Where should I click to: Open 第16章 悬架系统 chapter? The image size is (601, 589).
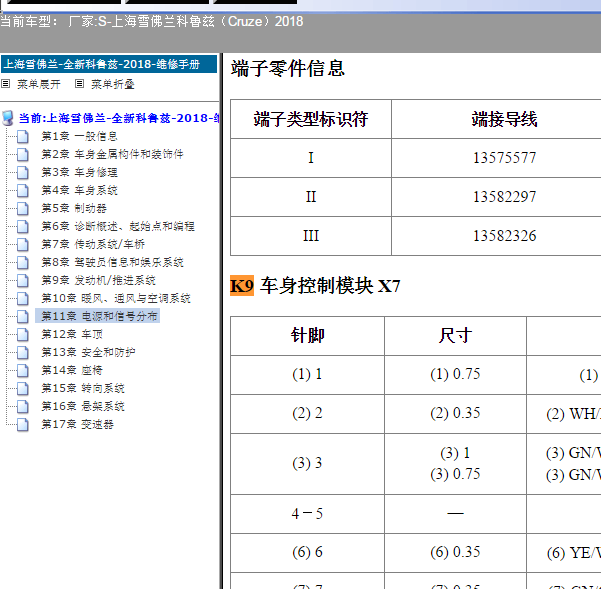point(83,407)
